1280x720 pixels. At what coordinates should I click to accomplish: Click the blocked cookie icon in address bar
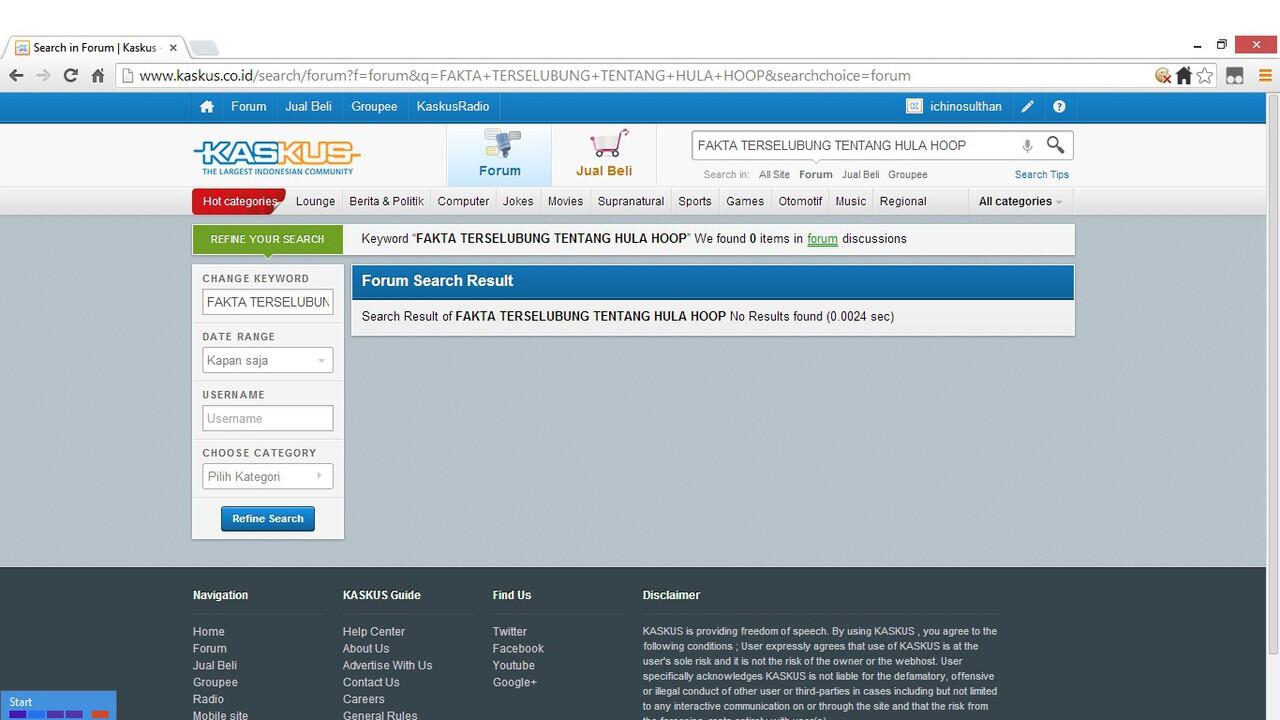click(x=1163, y=75)
